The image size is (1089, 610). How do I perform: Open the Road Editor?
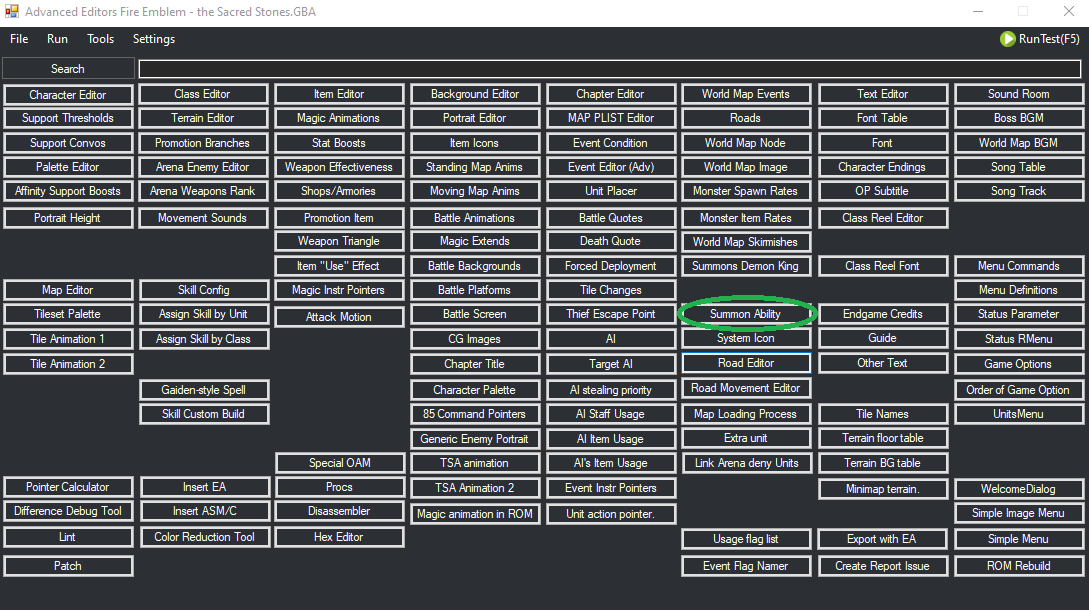746,363
